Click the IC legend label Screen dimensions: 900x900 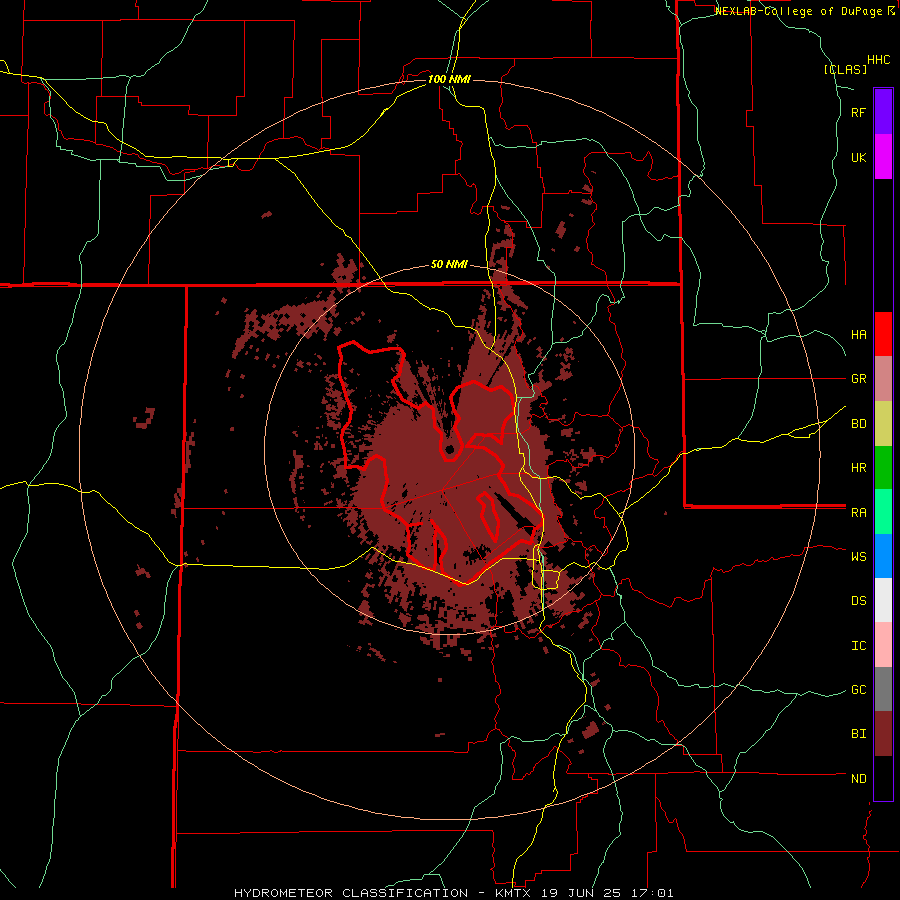(858, 646)
